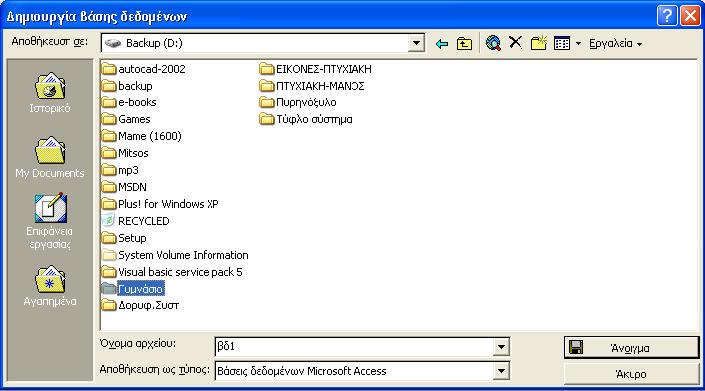Viewport: 705px width, 391px height.
Task: Click the Backup (D:) drive icon
Action: [113, 43]
